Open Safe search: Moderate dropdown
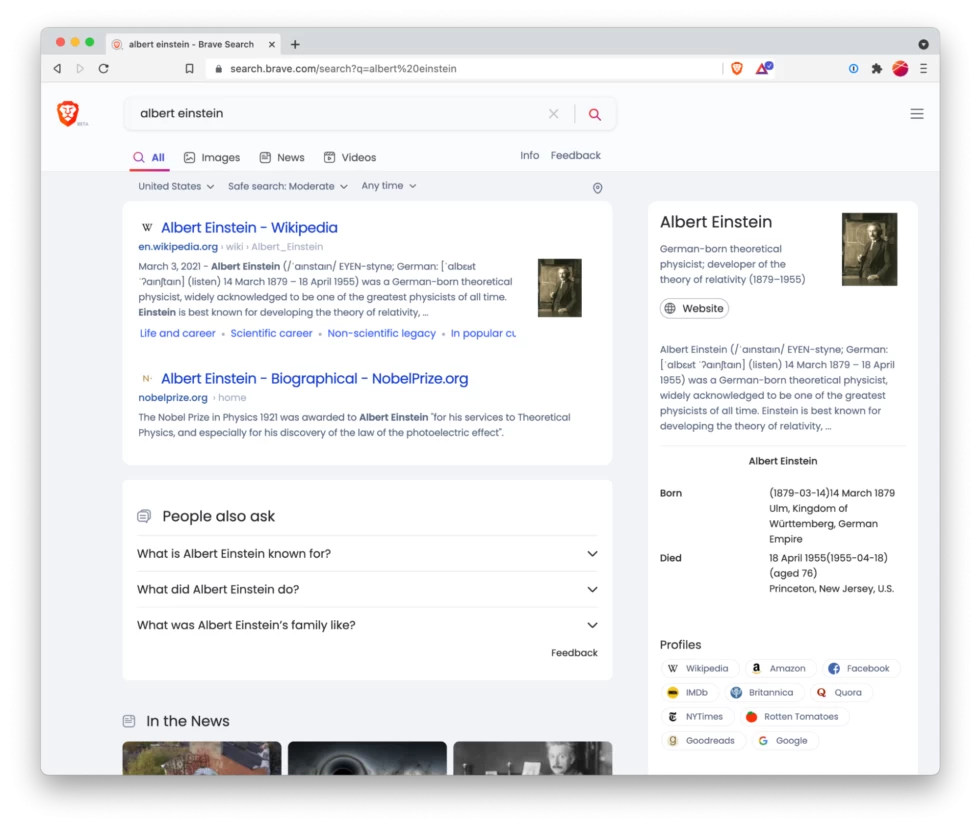This screenshot has width=980, height=829. [287, 186]
